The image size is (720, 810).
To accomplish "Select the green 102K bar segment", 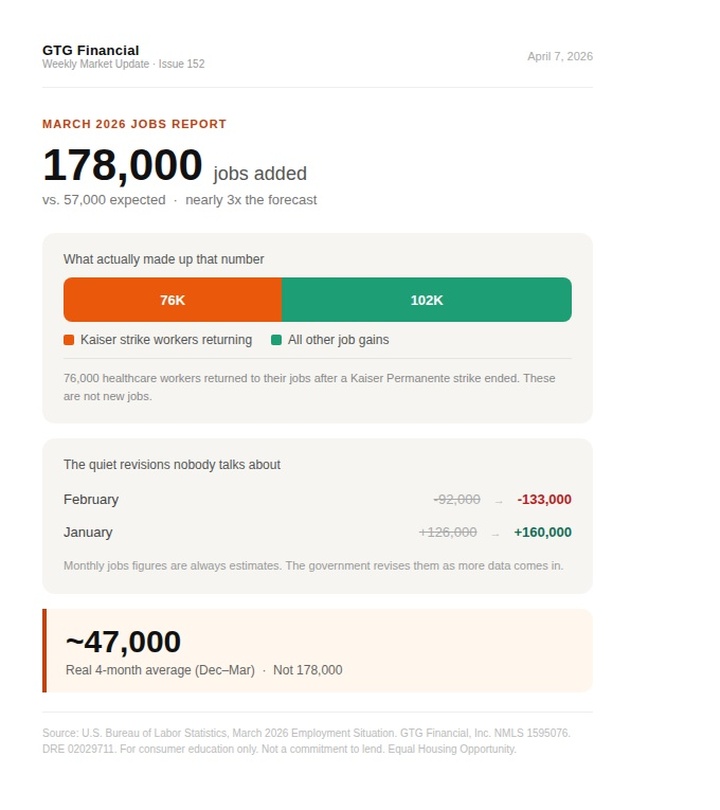I will pyautogui.click(x=426, y=300).
